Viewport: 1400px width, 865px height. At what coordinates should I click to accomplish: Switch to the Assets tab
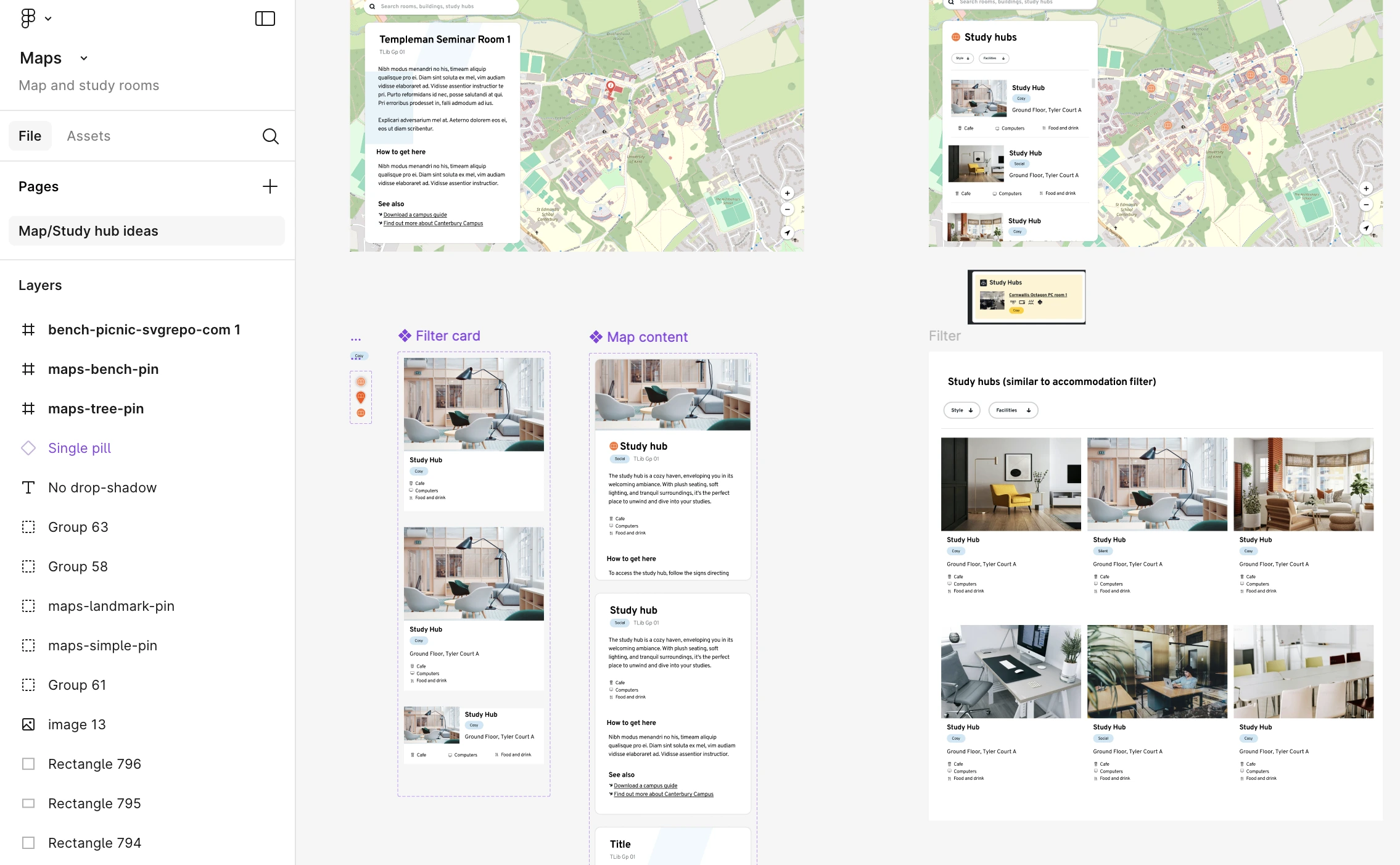[89, 136]
